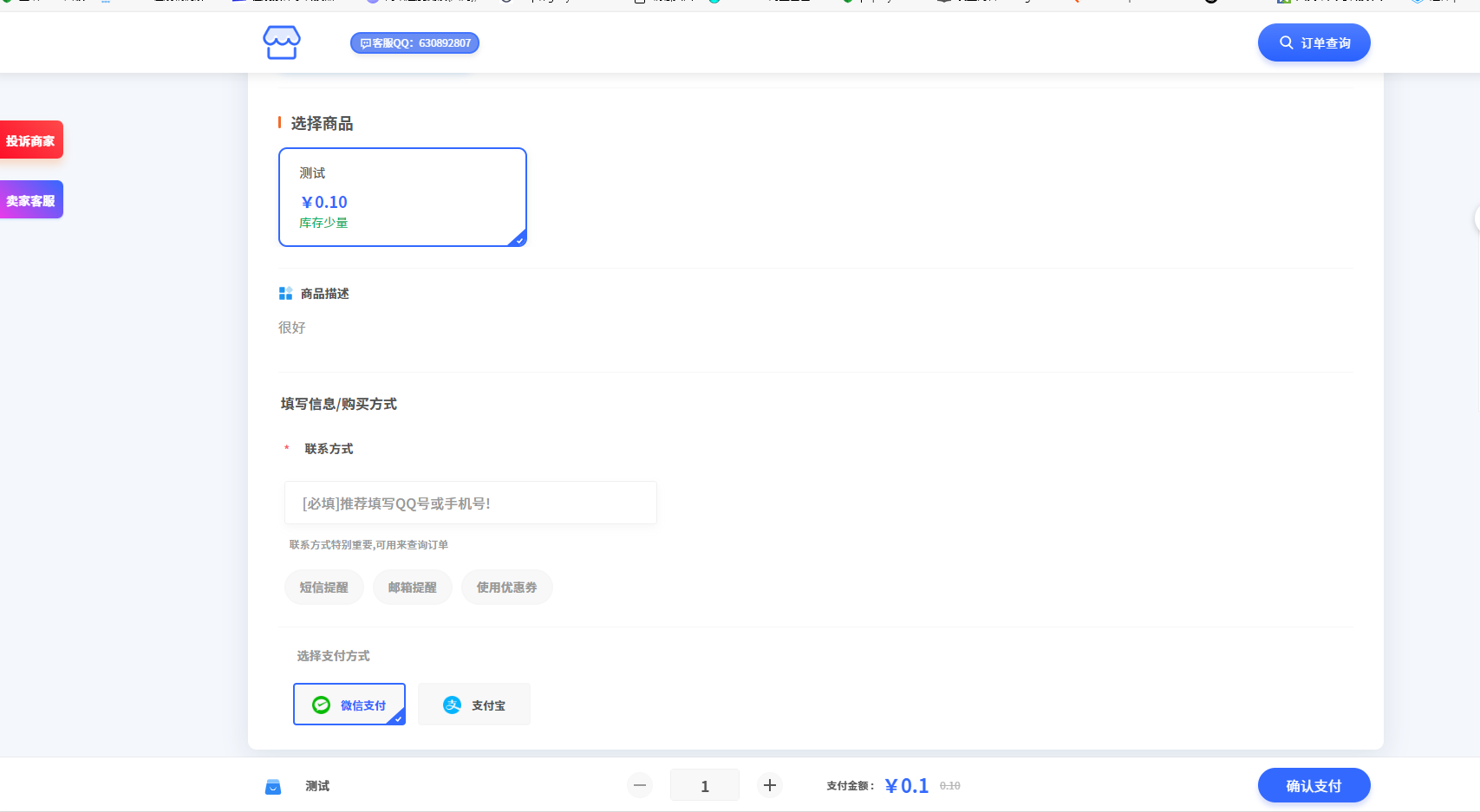Click the 客服QQ 630892807 badge

(x=414, y=42)
